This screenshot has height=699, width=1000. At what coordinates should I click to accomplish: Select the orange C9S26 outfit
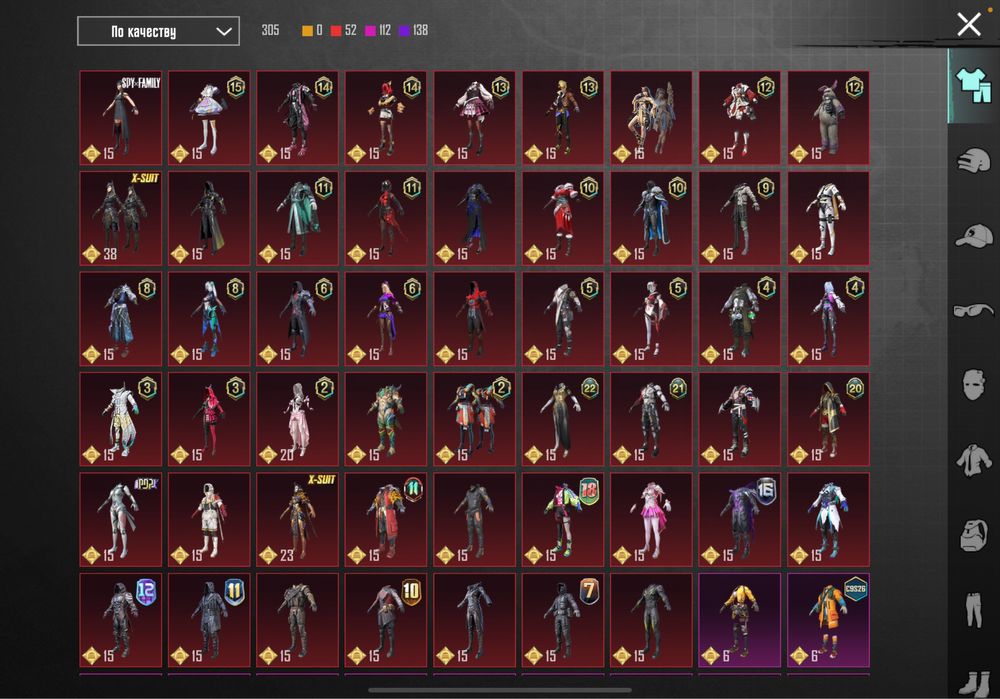tap(828, 620)
